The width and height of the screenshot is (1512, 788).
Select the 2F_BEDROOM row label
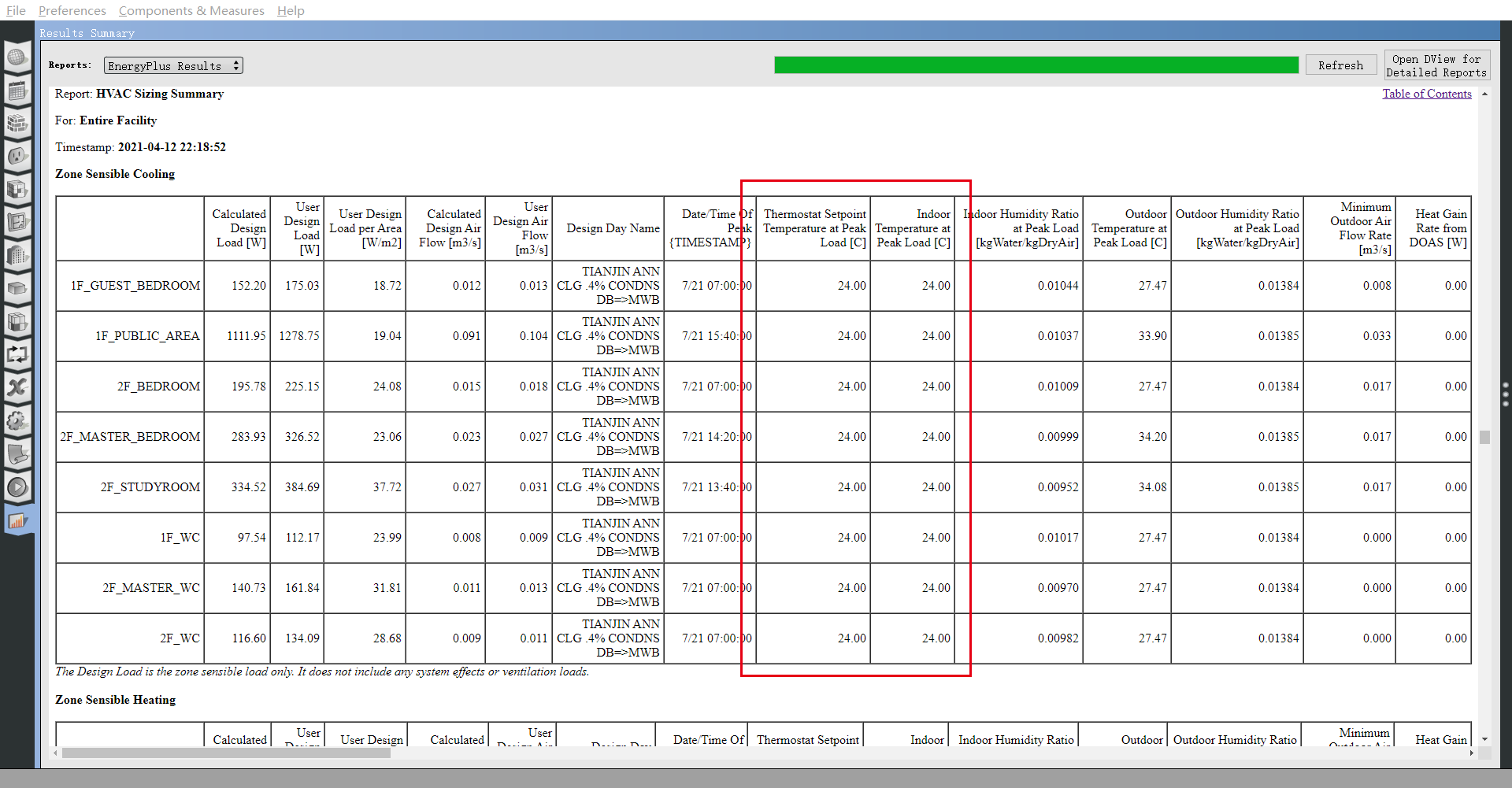(x=158, y=387)
